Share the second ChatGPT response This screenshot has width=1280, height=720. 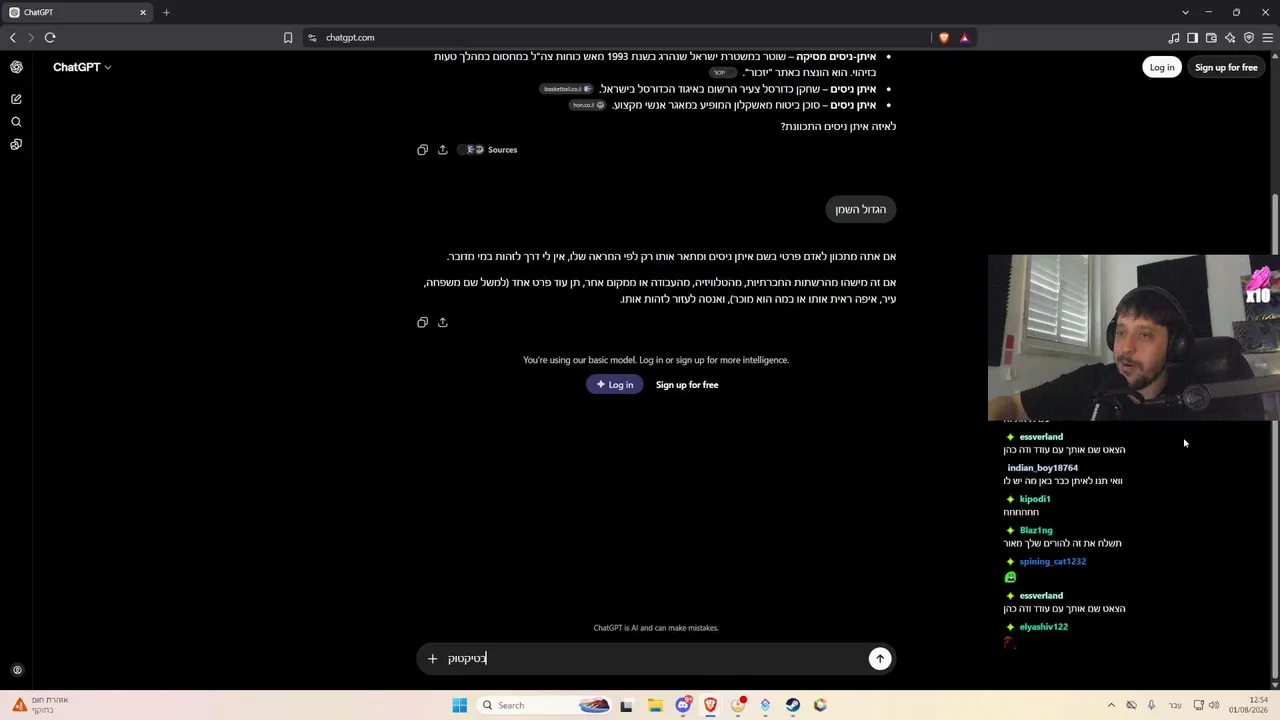point(443,322)
